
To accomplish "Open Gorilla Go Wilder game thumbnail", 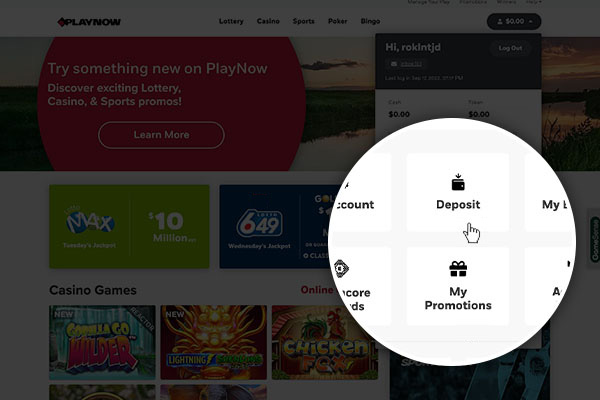I will (x=103, y=342).
